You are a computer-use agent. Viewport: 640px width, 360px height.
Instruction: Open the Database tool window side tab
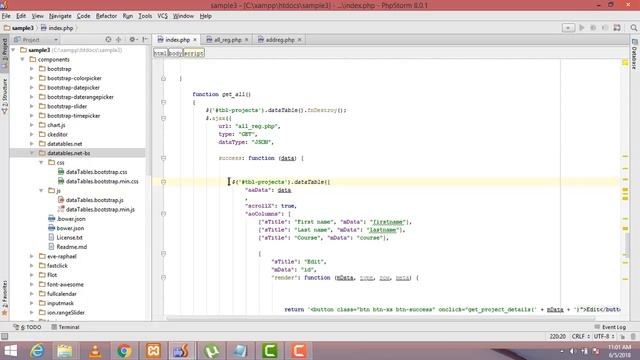[635, 54]
